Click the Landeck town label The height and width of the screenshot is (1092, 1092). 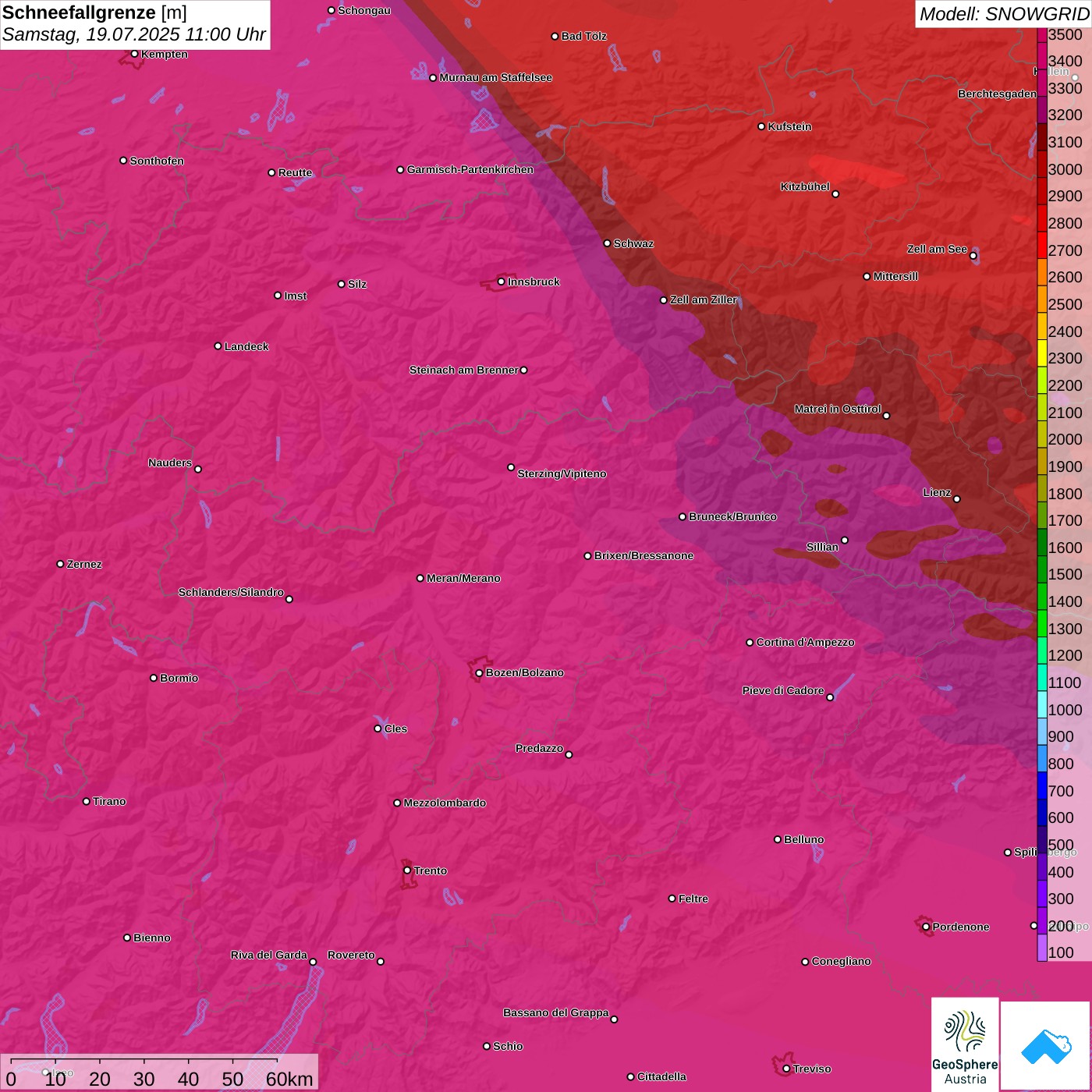[x=246, y=346]
